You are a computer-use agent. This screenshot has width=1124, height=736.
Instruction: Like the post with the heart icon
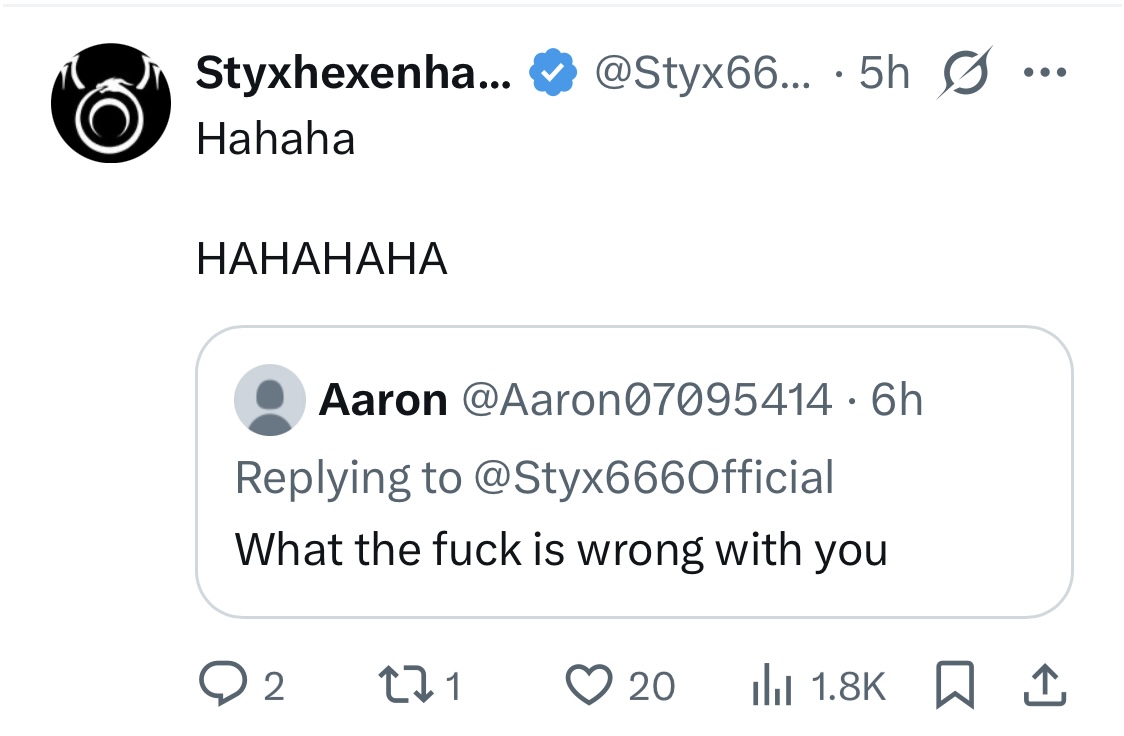coord(589,685)
